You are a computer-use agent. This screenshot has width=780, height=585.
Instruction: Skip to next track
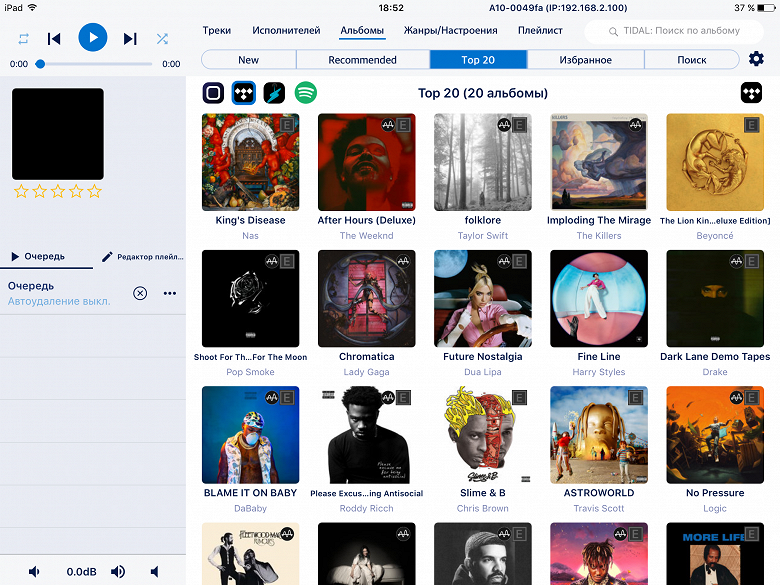(x=130, y=39)
